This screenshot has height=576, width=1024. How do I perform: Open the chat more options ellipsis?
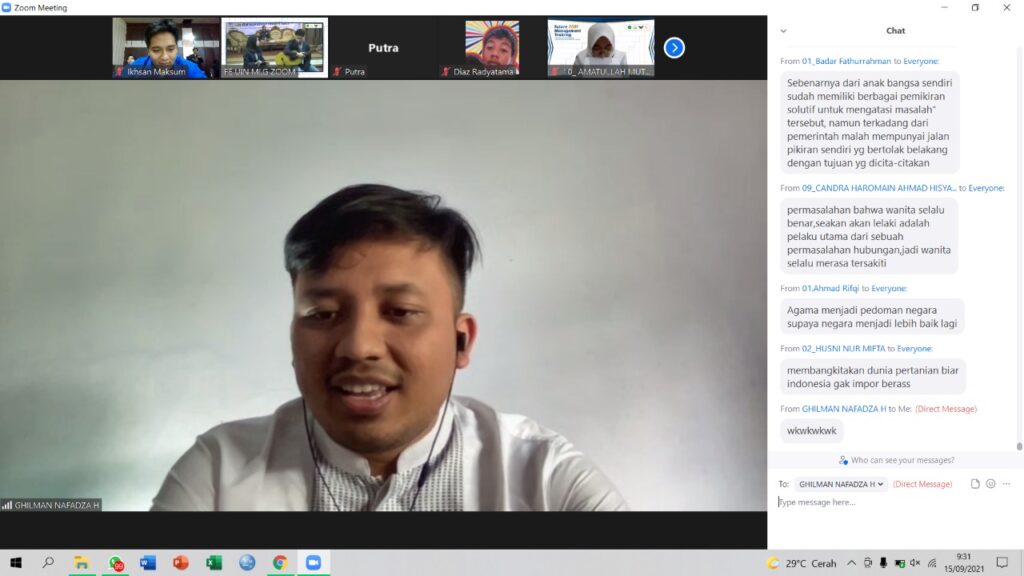pyautogui.click(x=1007, y=484)
